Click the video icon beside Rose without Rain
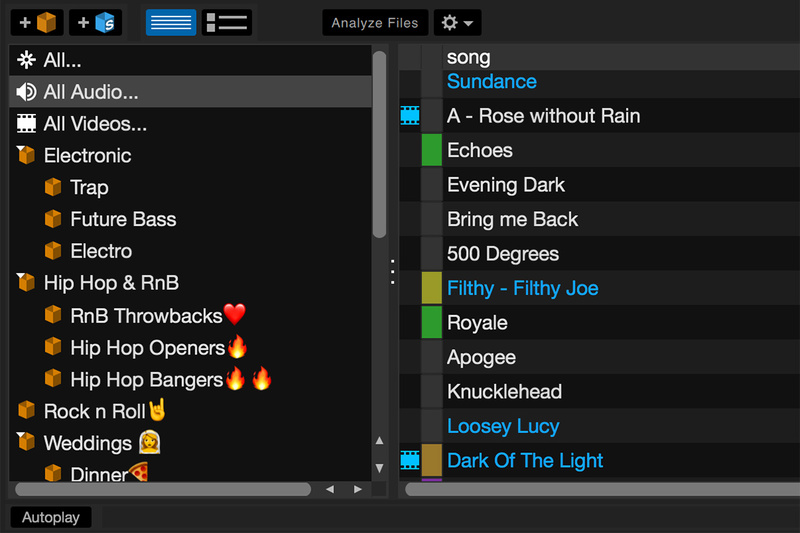800x533 pixels. (x=409, y=116)
